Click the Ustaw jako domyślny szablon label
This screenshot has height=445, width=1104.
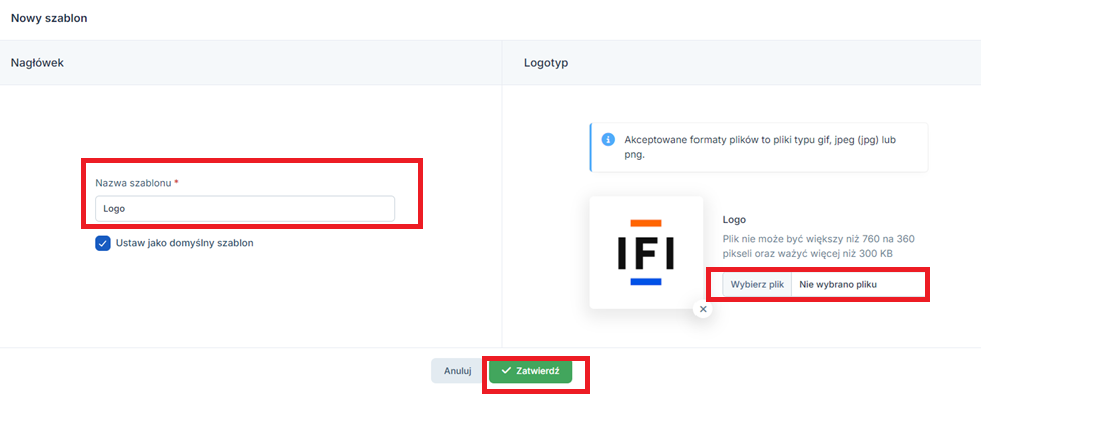[184, 243]
